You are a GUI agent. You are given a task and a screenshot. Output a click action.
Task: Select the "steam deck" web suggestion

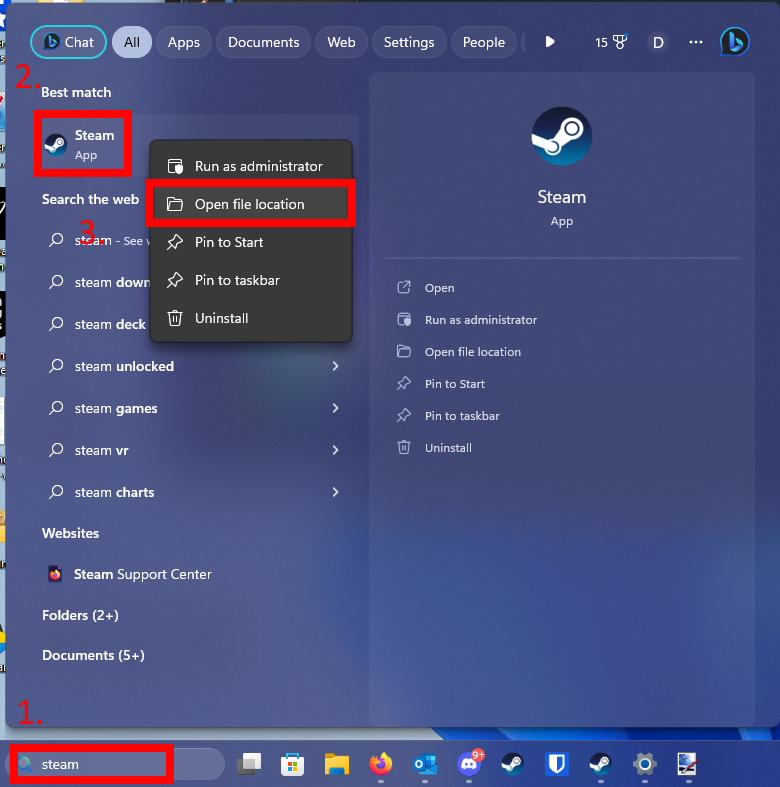(98, 324)
